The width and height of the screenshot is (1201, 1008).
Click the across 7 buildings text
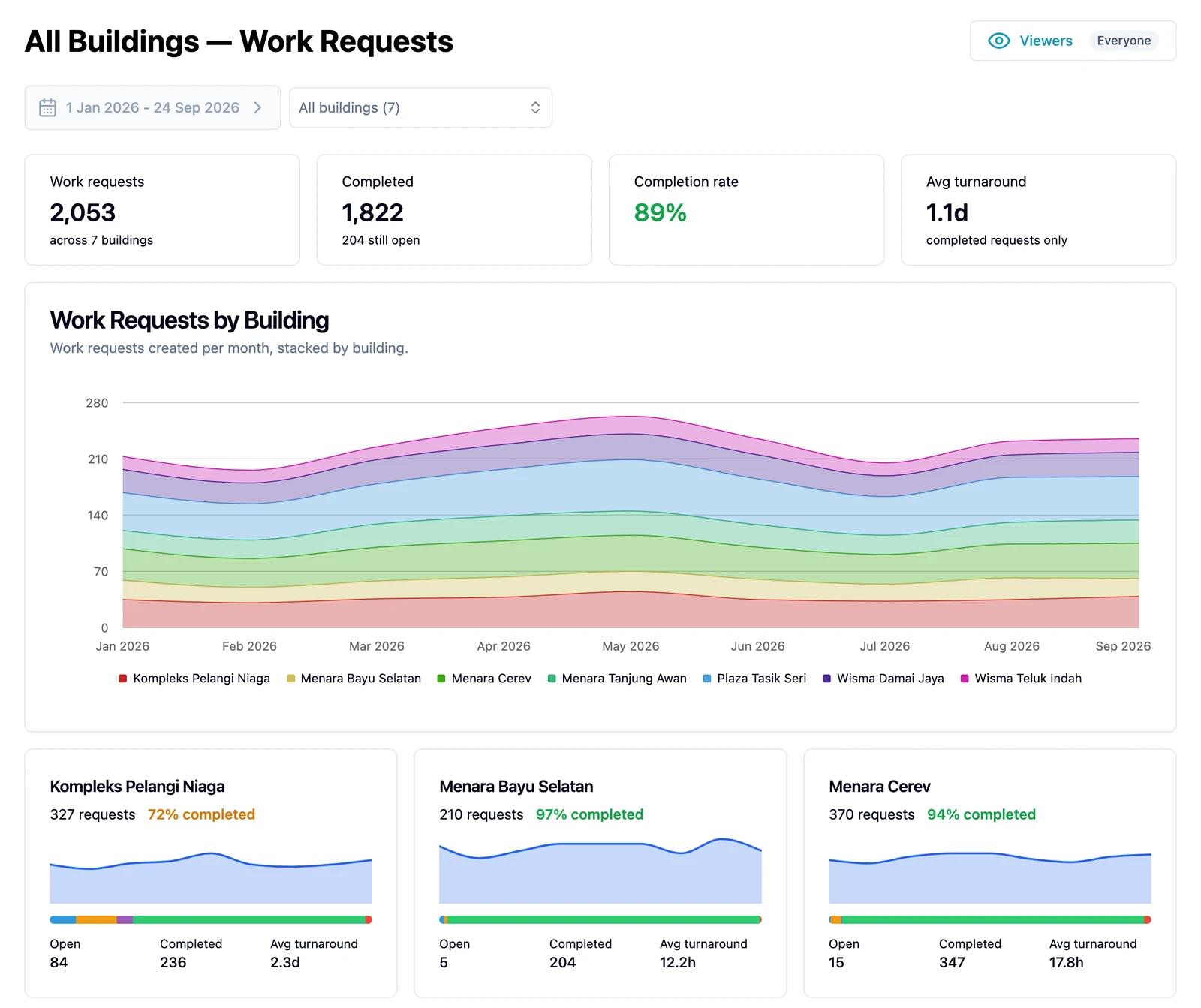click(x=101, y=240)
